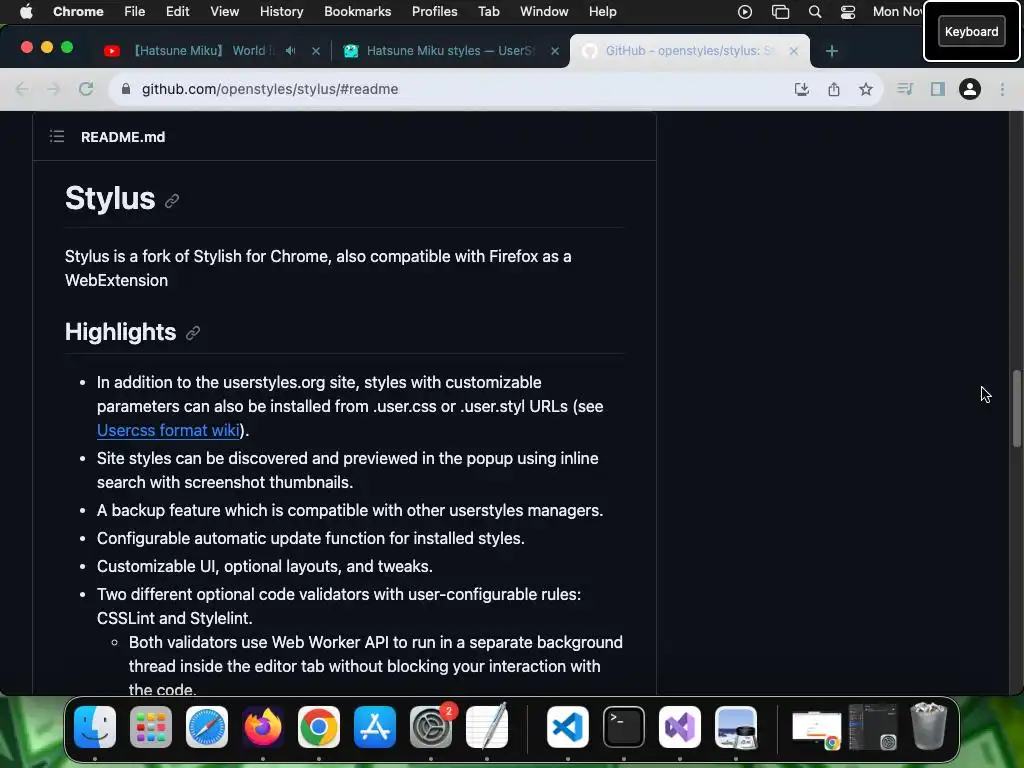
Task: Click the menu bar date and time
Action: (x=897, y=12)
